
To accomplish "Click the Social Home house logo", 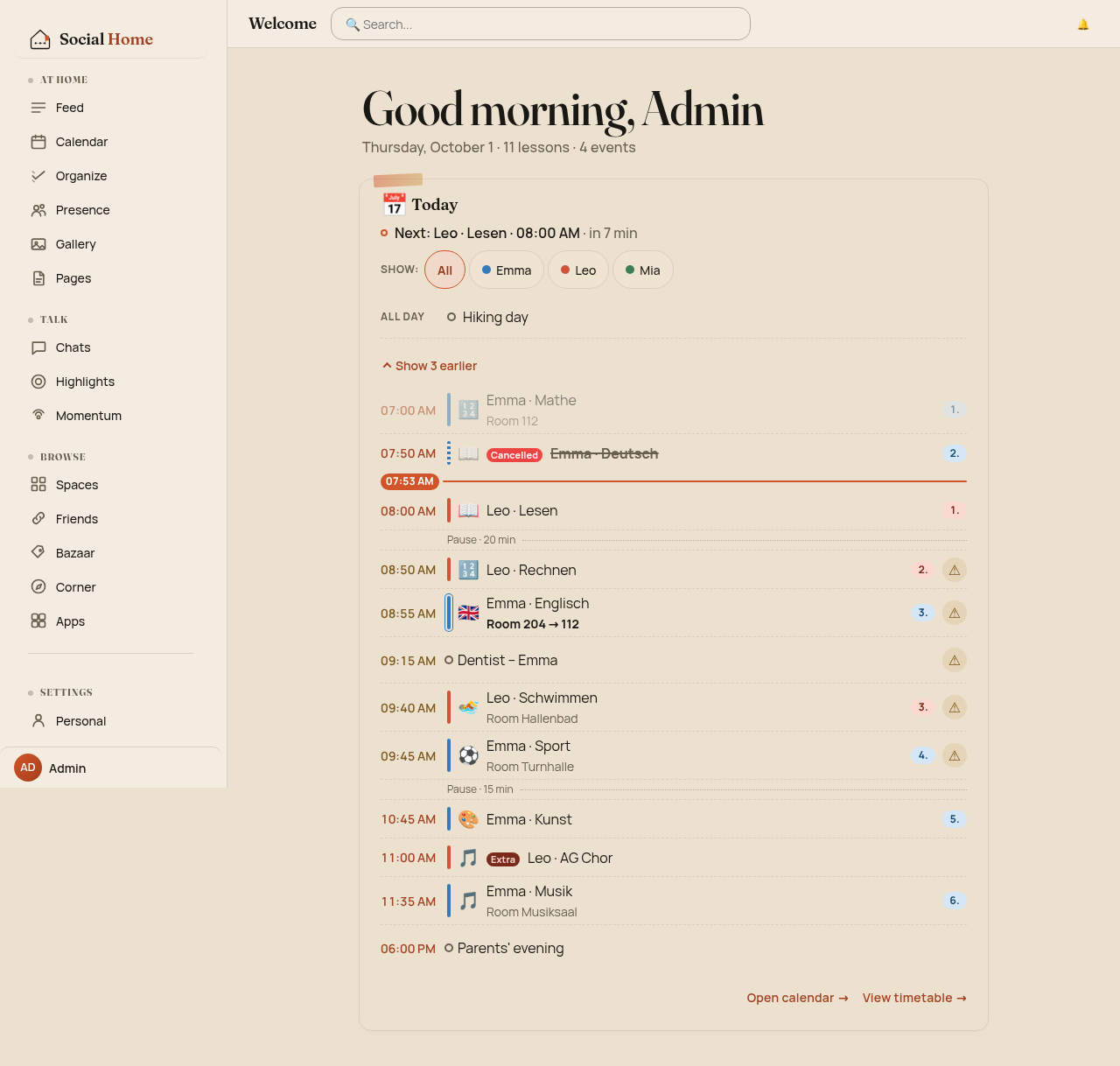I will tap(40, 39).
